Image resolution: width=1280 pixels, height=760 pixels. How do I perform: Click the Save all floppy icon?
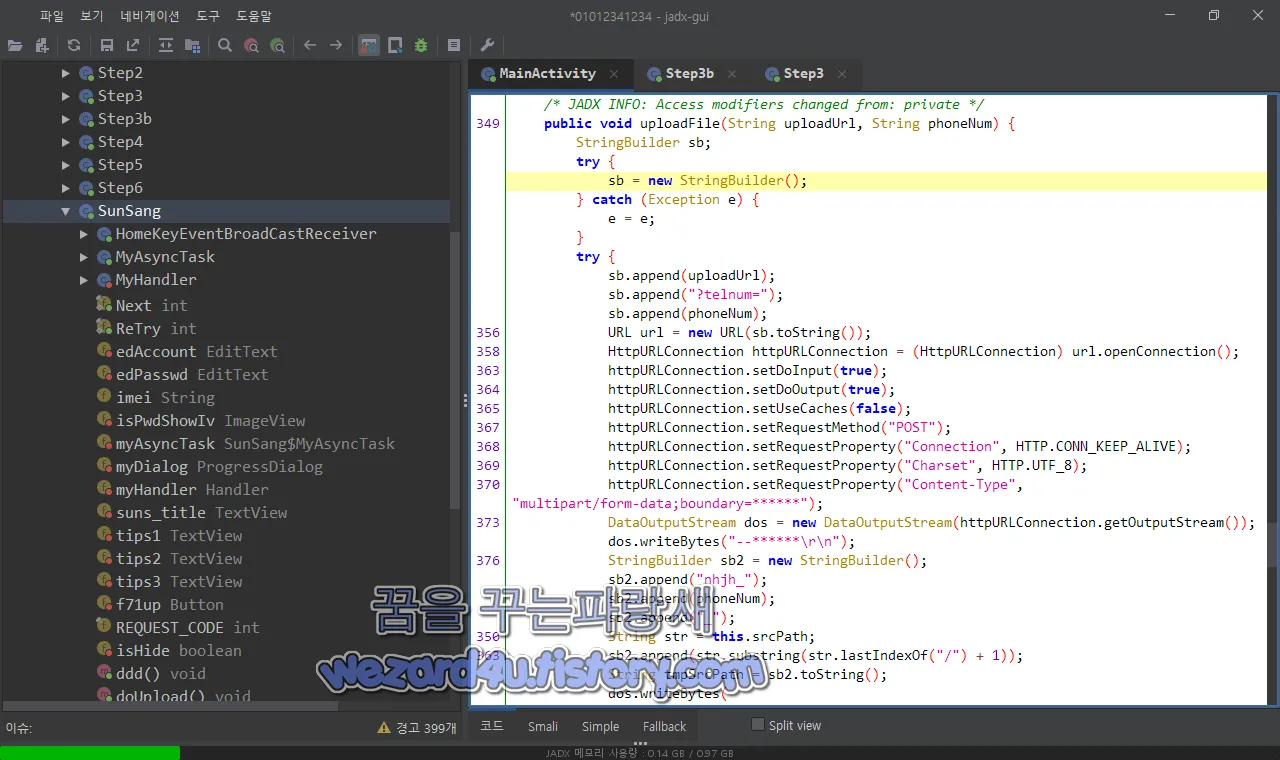[107, 45]
